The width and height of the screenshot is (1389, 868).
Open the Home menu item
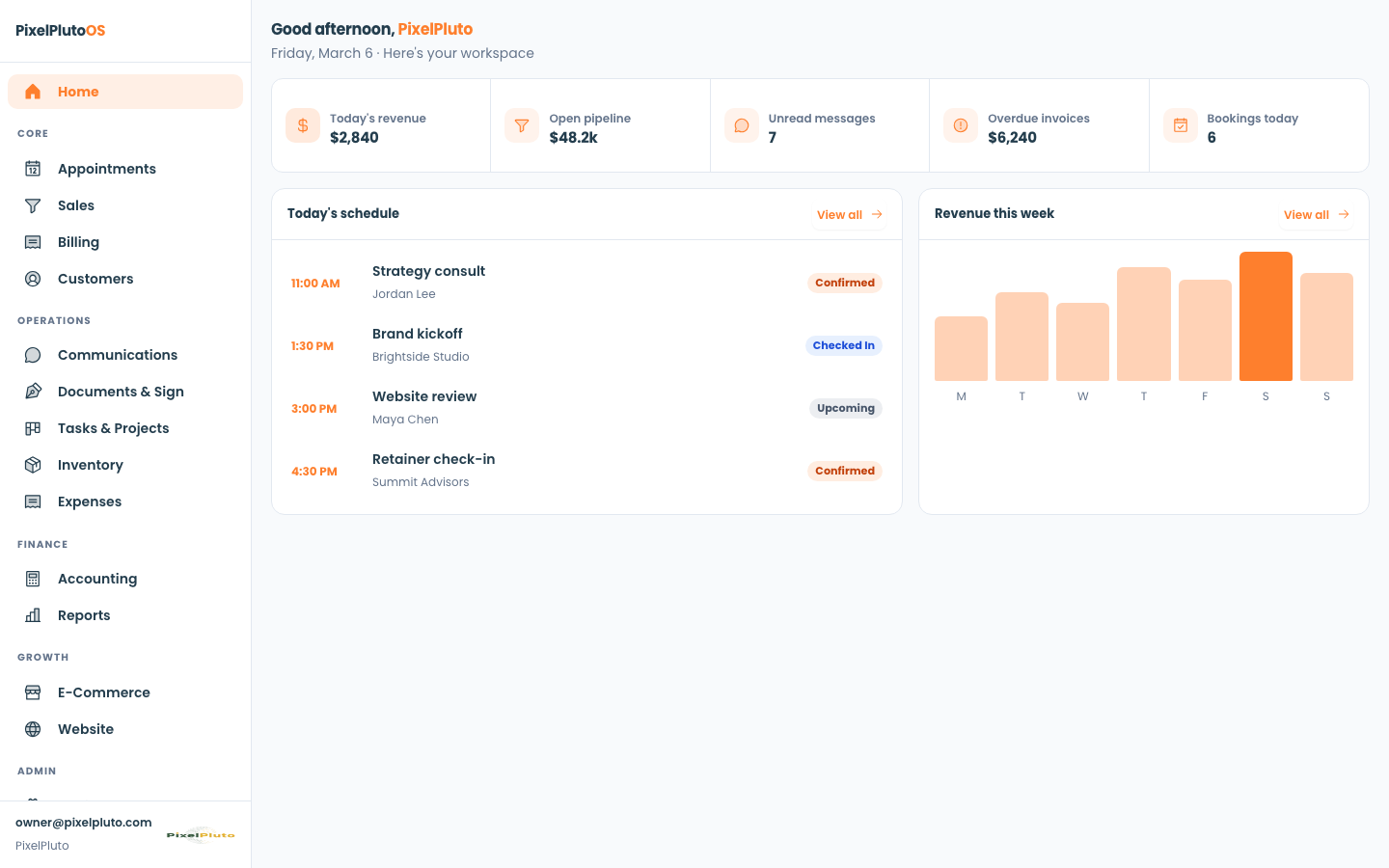click(x=125, y=92)
